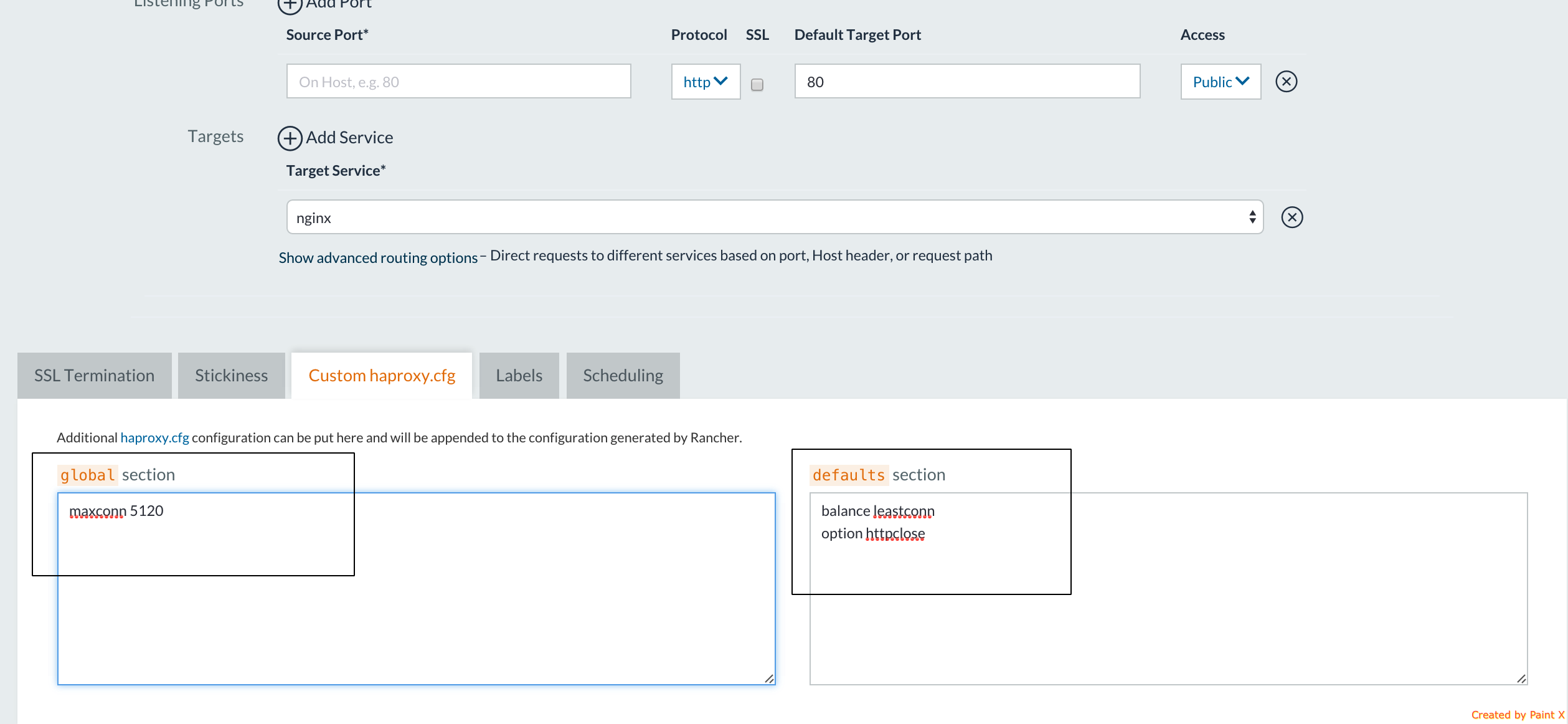The image size is (1568, 724).
Task: Remove the nginx target service row
Action: (x=1292, y=217)
